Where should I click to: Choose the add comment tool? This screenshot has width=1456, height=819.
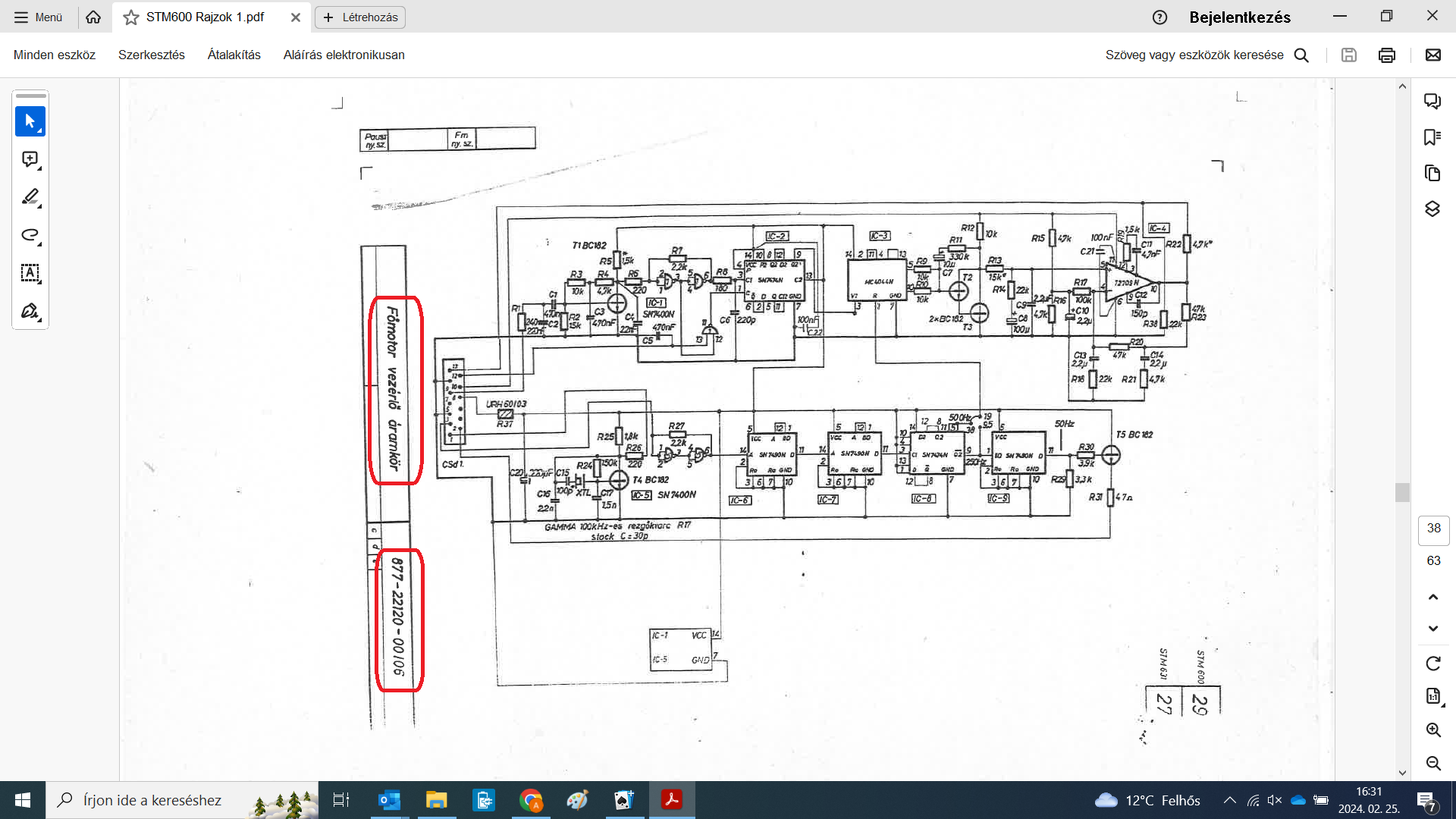[x=30, y=159]
